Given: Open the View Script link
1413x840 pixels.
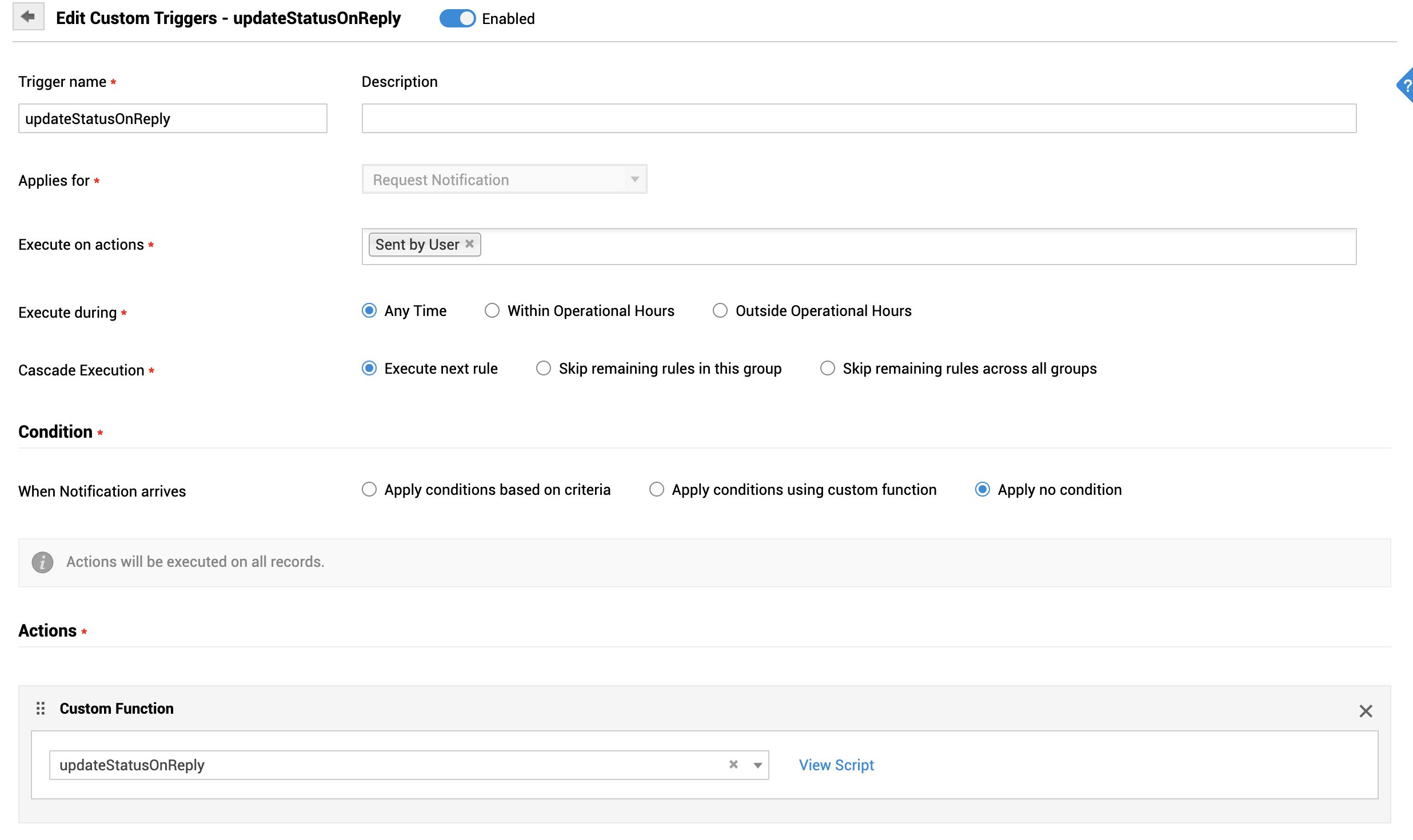Looking at the screenshot, I should [x=836, y=765].
